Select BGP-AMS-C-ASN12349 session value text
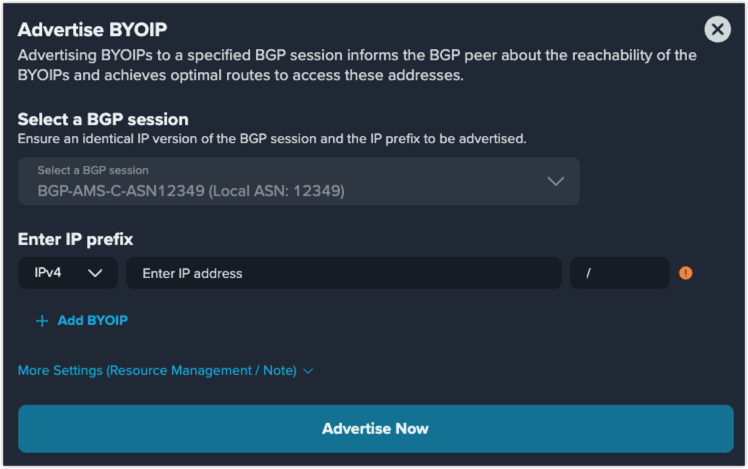This screenshot has height=469, width=748. (x=191, y=191)
